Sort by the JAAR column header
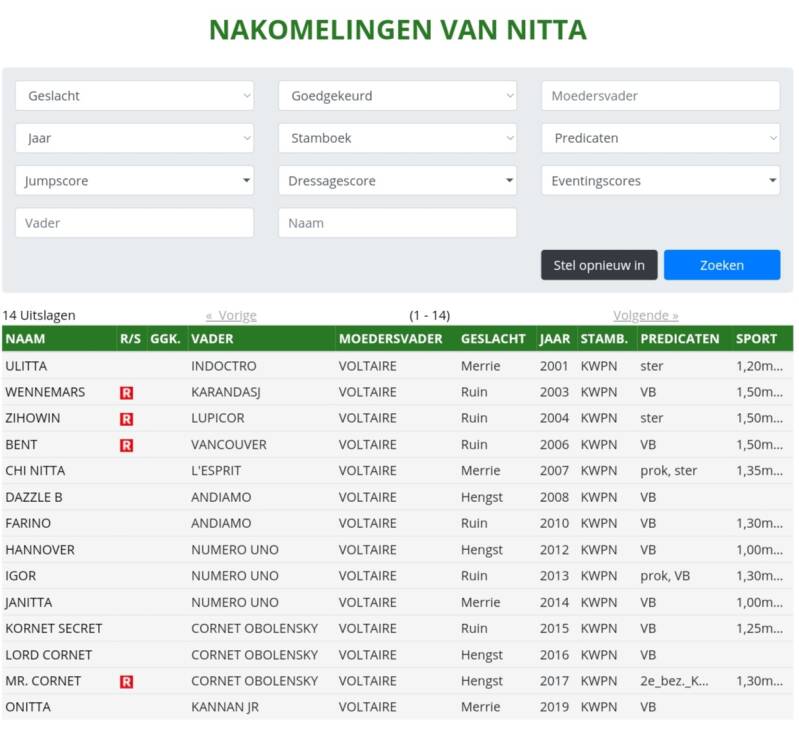Screen dimensions: 799x737 coord(554,339)
